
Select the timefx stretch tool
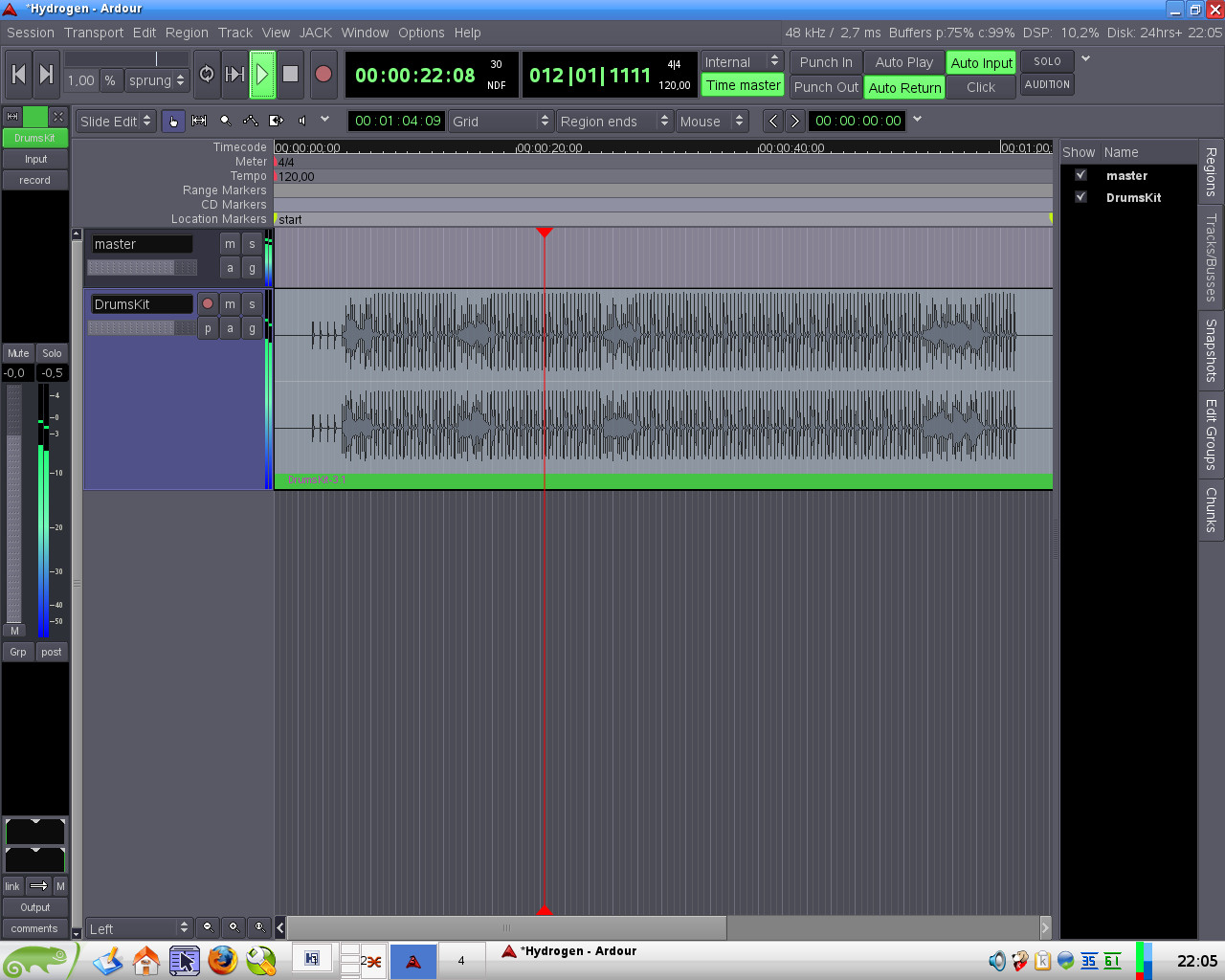click(x=277, y=121)
